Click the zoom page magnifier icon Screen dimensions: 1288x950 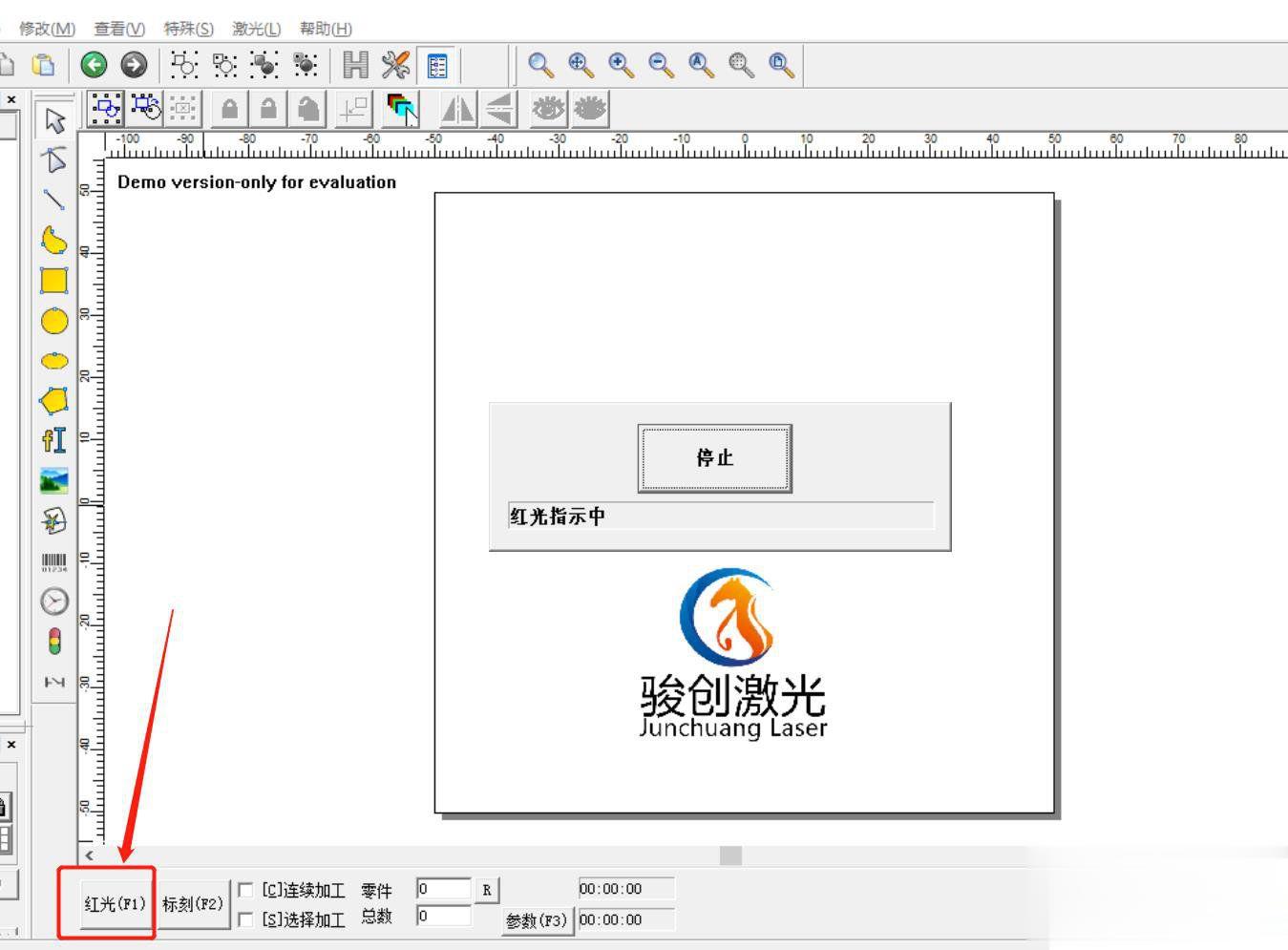tap(781, 65)
